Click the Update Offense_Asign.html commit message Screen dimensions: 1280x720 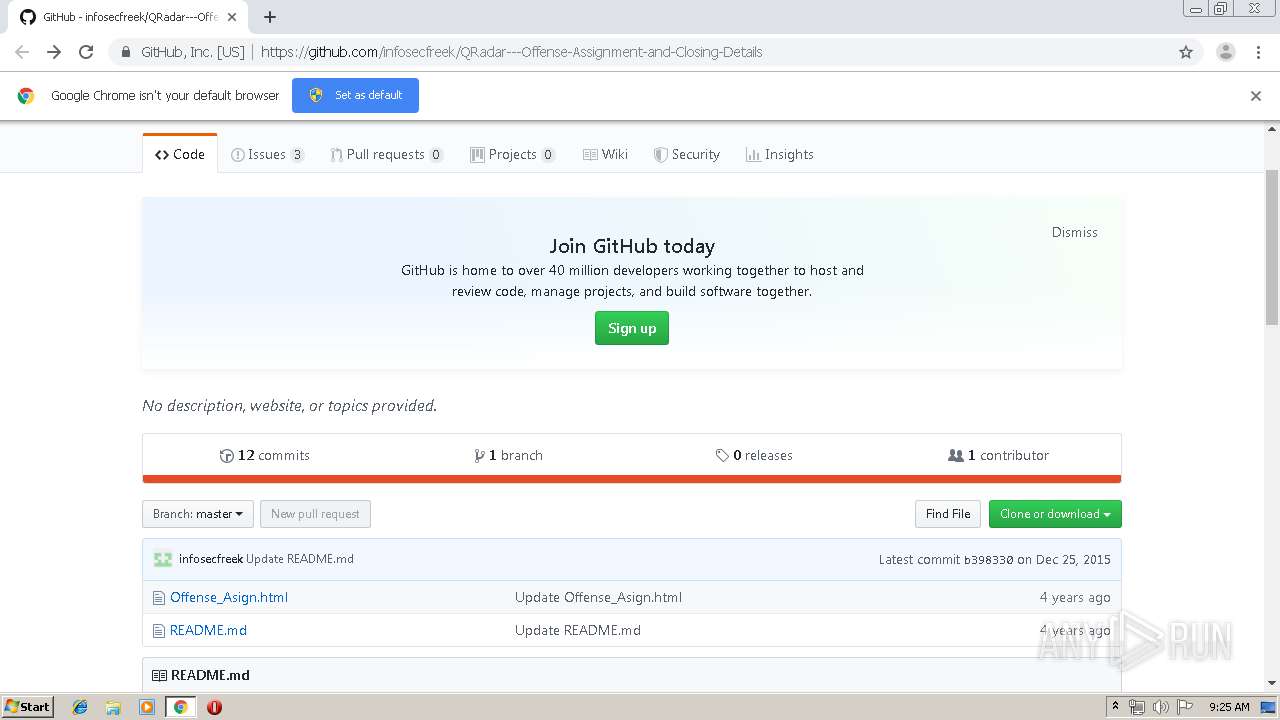598,597
